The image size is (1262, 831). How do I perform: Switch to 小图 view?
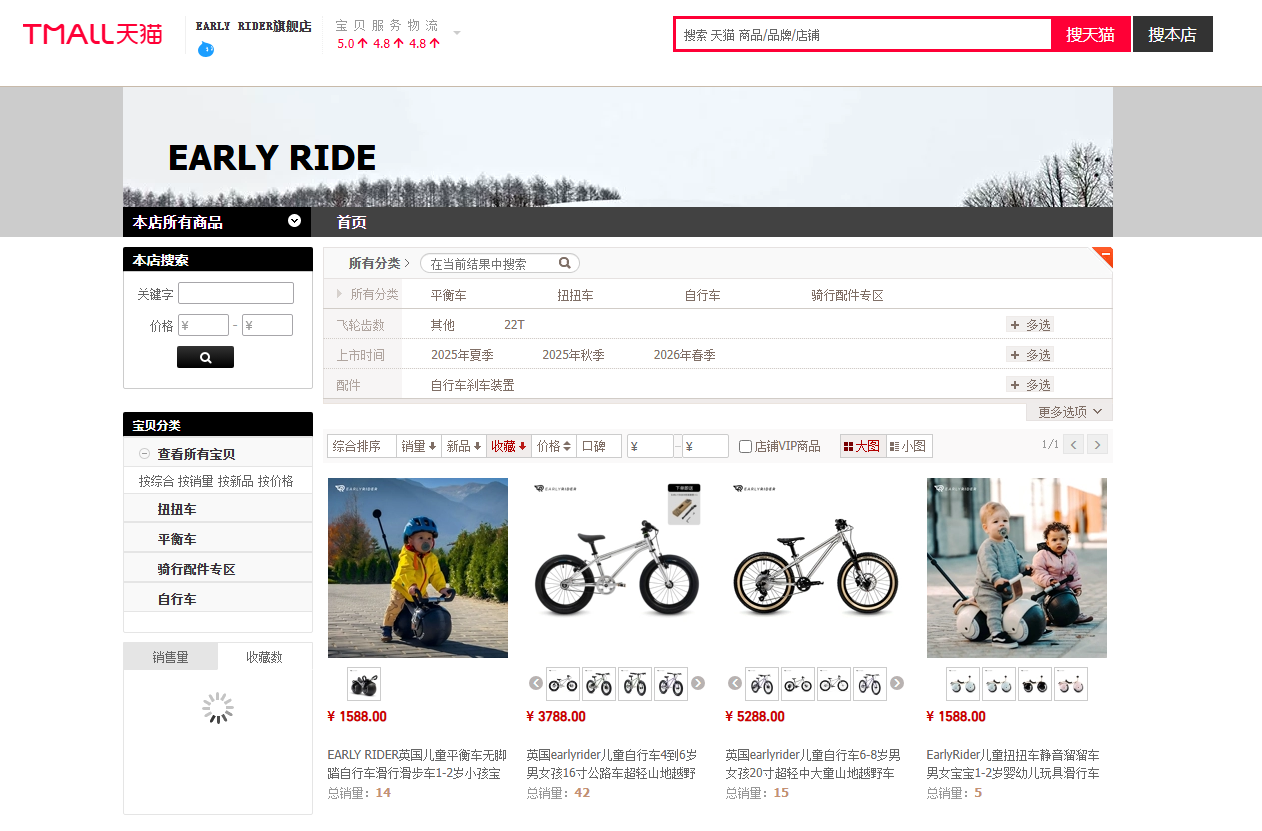909,446
